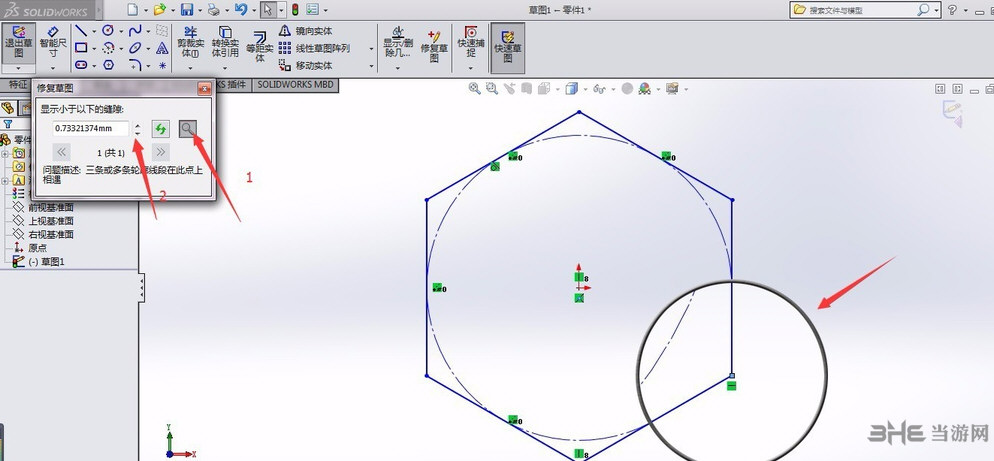
Task: Close the 修复草图 dialog
Action: click(x=204, y=89)
